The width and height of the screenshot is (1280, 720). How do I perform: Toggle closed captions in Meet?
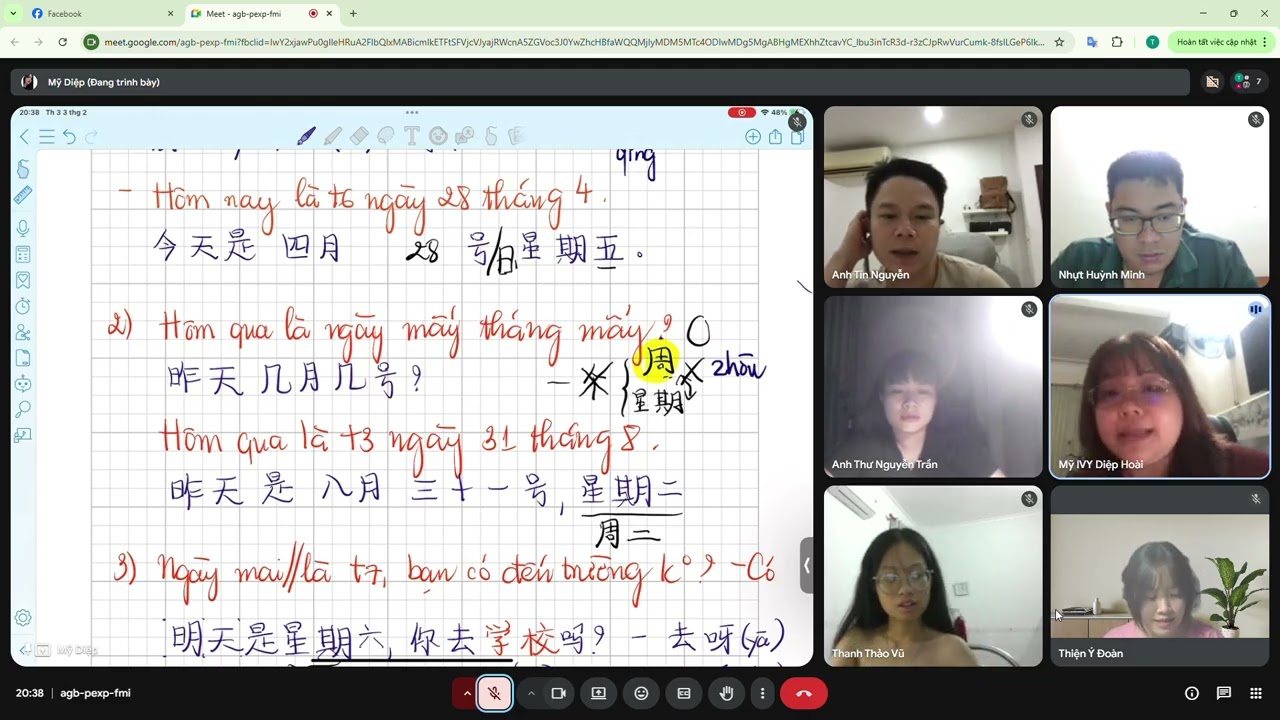coord(684,693)
